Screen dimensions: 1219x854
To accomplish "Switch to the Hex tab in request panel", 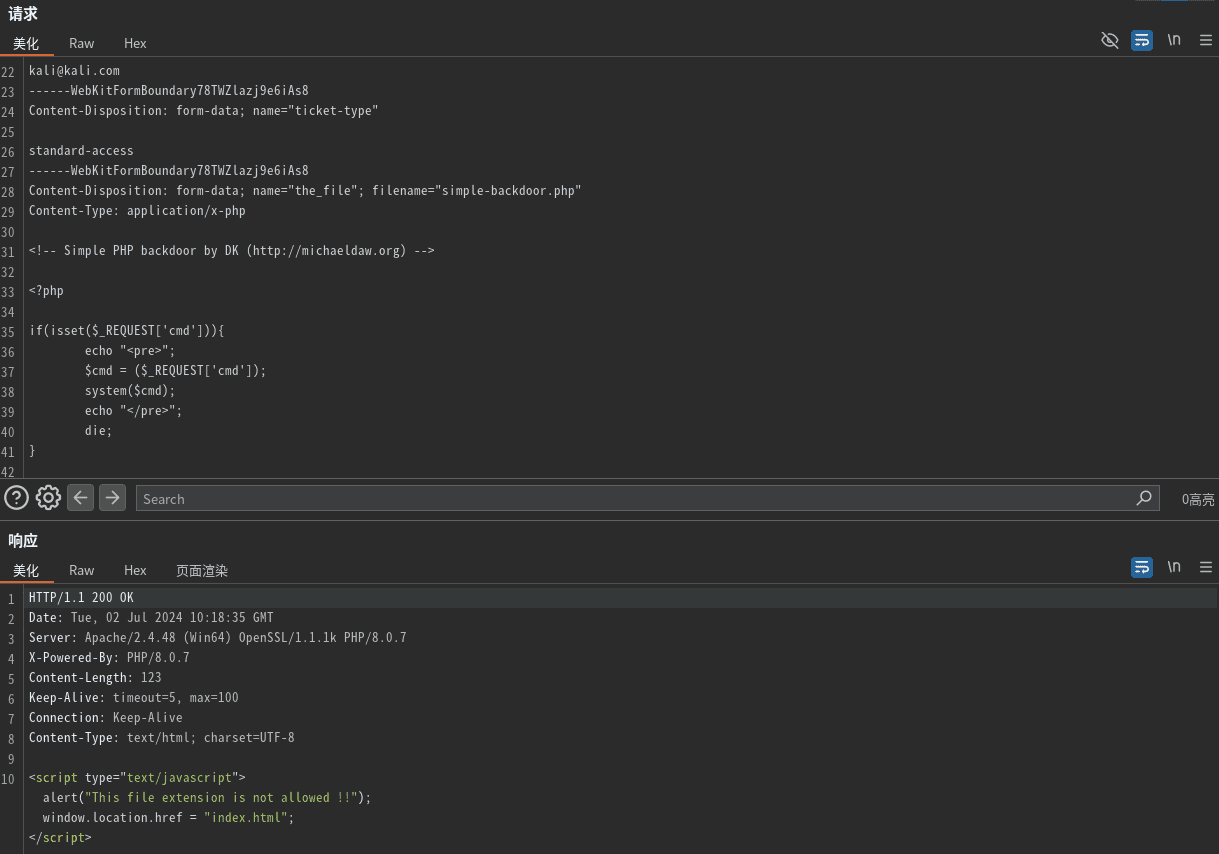I will coord(135,43).
